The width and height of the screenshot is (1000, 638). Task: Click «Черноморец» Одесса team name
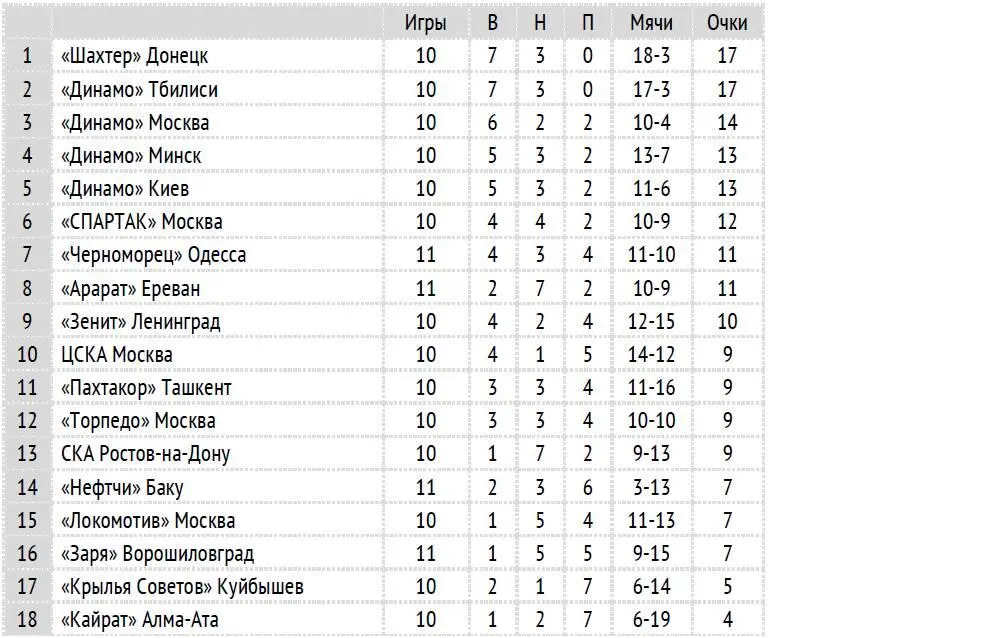[x=153, y=255]
